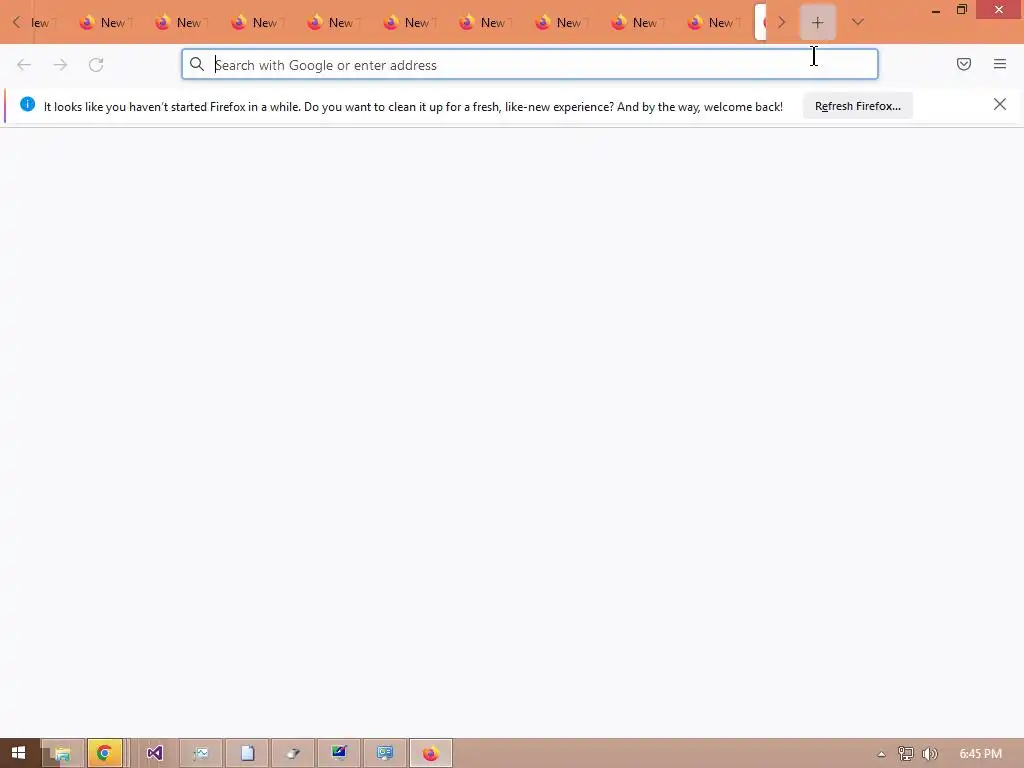
Task: Close the Firefox window
Action: click(x=999, y=10)
